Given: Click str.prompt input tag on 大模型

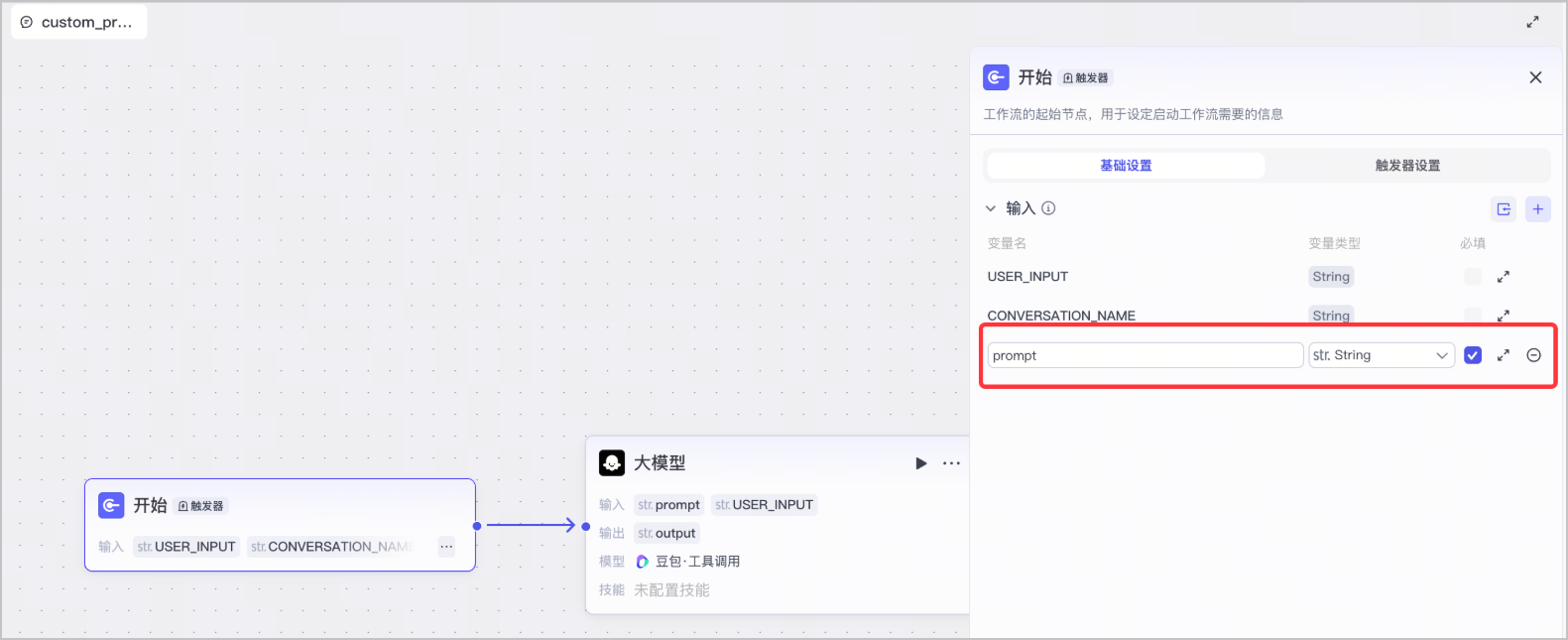Looking at the screenshot, I should coord(668,505).
